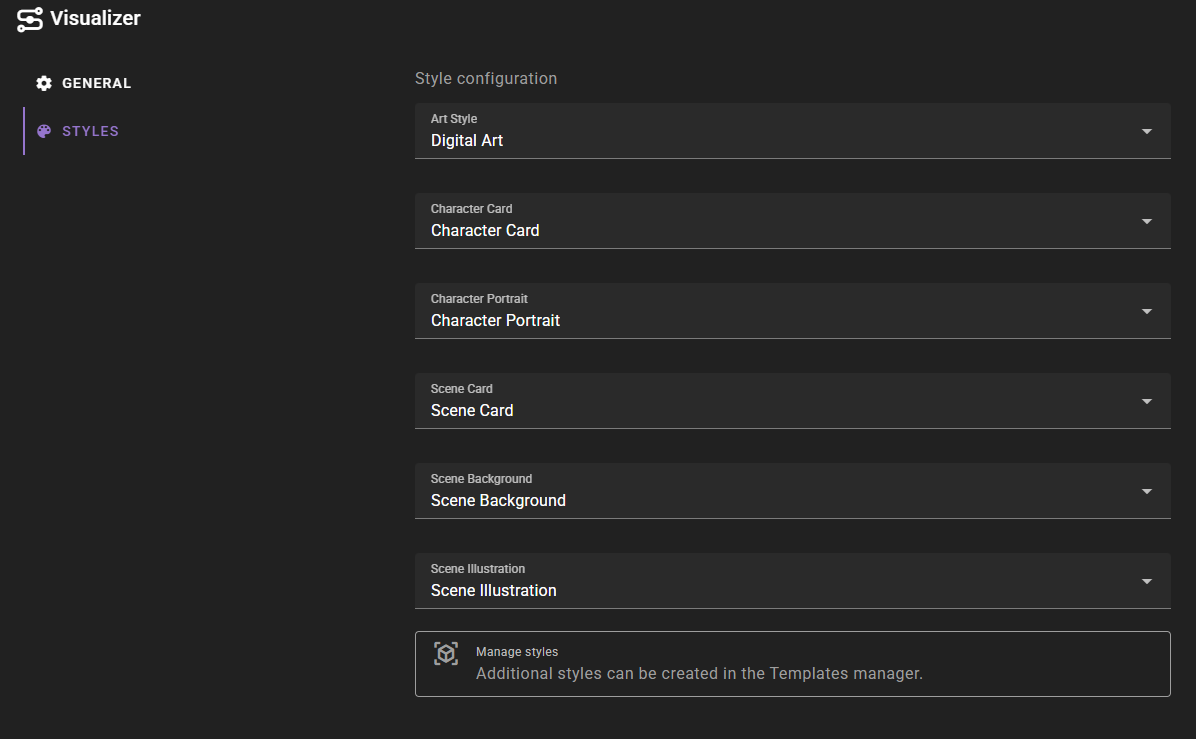This screenshot has width=1196, height=739.
Task: Expand the Scene Background dropdown arrow
Action: pyautogui.click(x=1146, y=491)
